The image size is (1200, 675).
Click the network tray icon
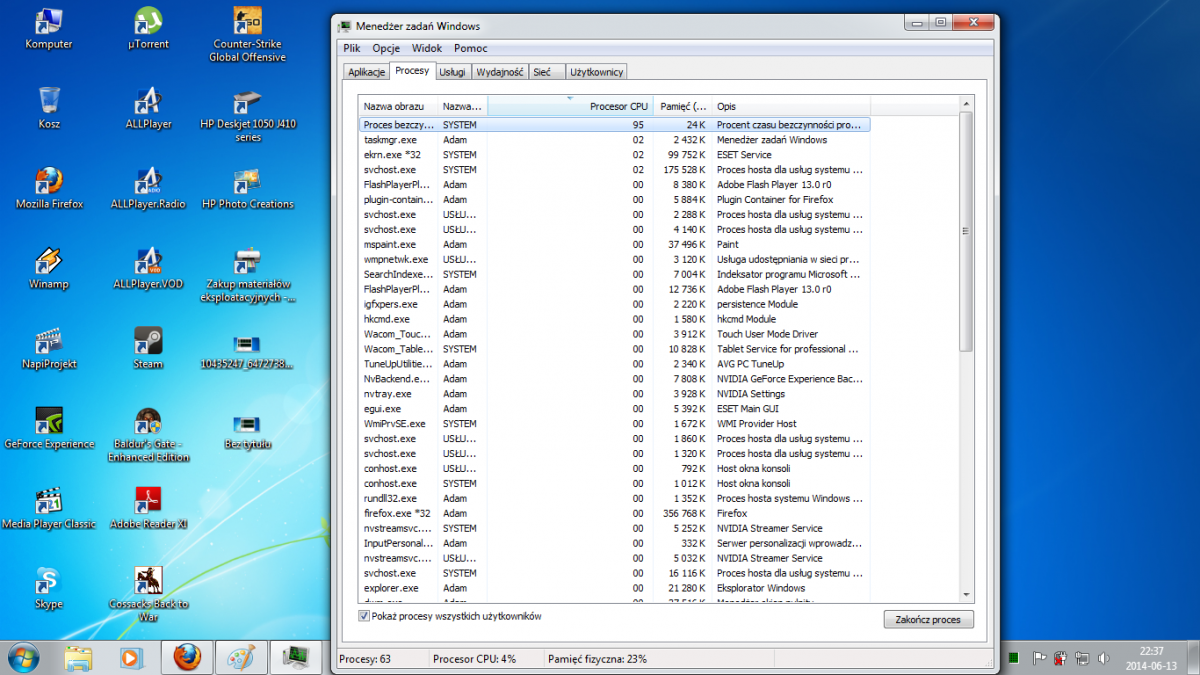(1082, 658)
